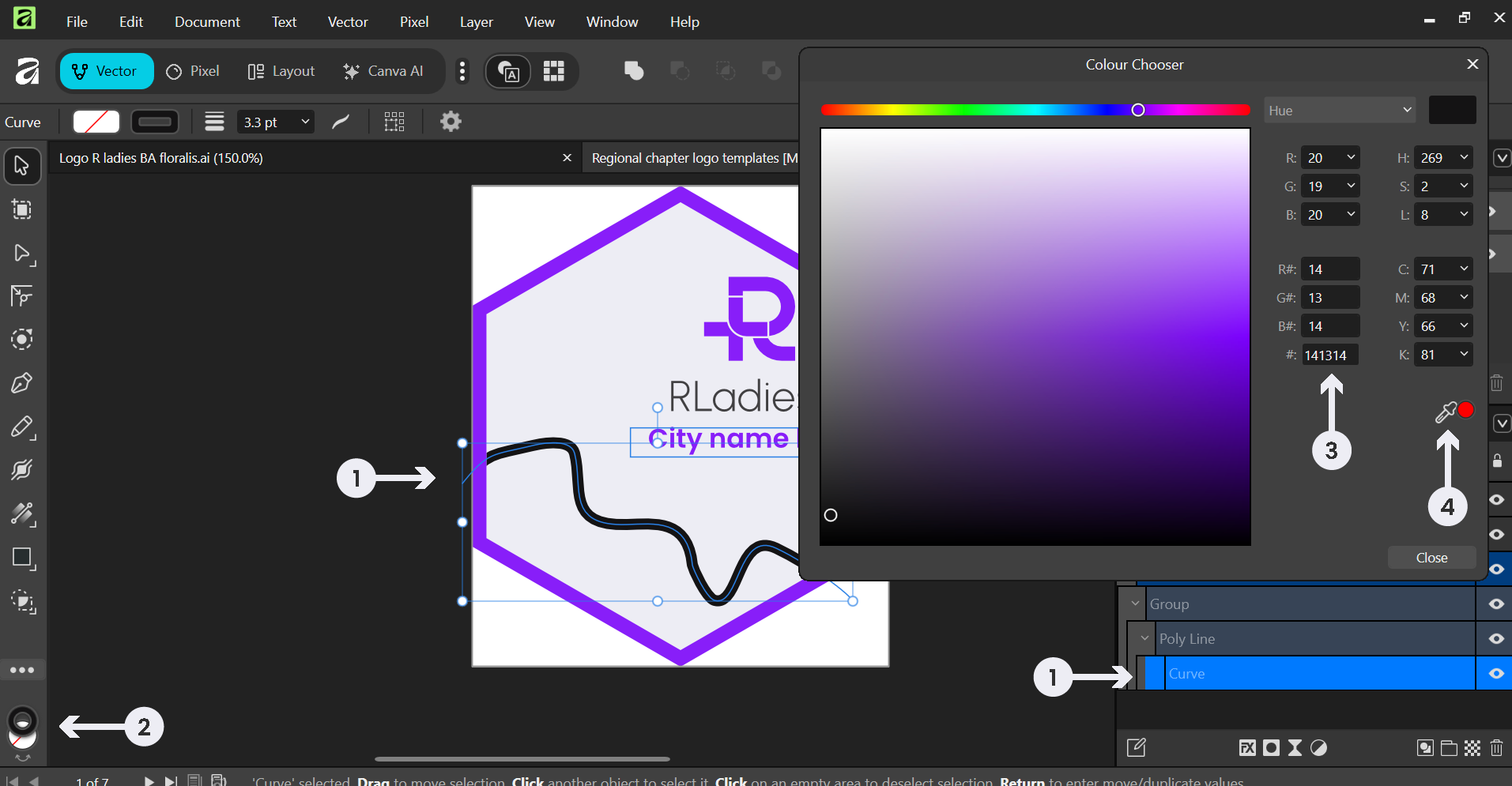Click the FX layer effects icon

[1247, 748]
